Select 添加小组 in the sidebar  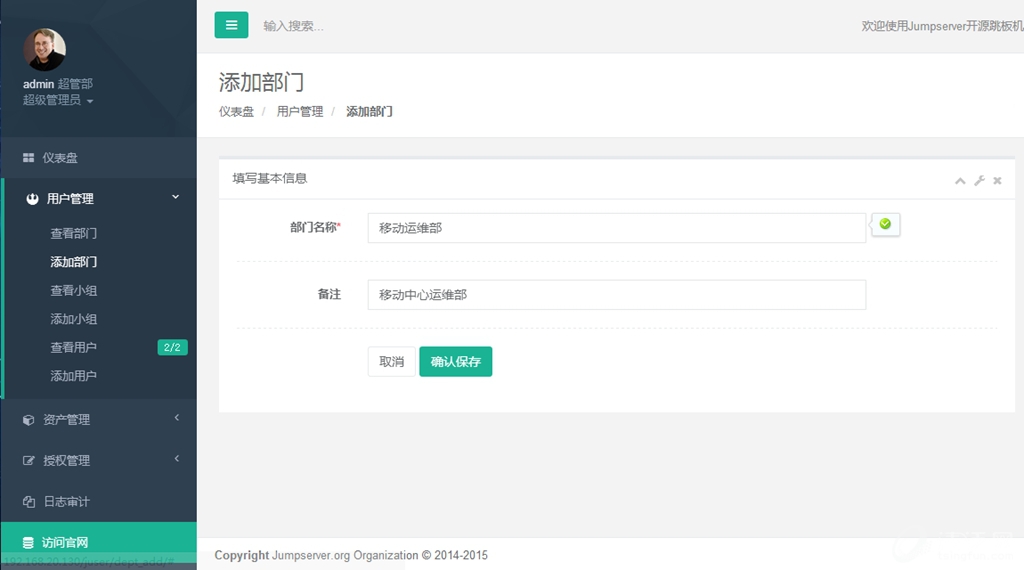coord(74,319)
